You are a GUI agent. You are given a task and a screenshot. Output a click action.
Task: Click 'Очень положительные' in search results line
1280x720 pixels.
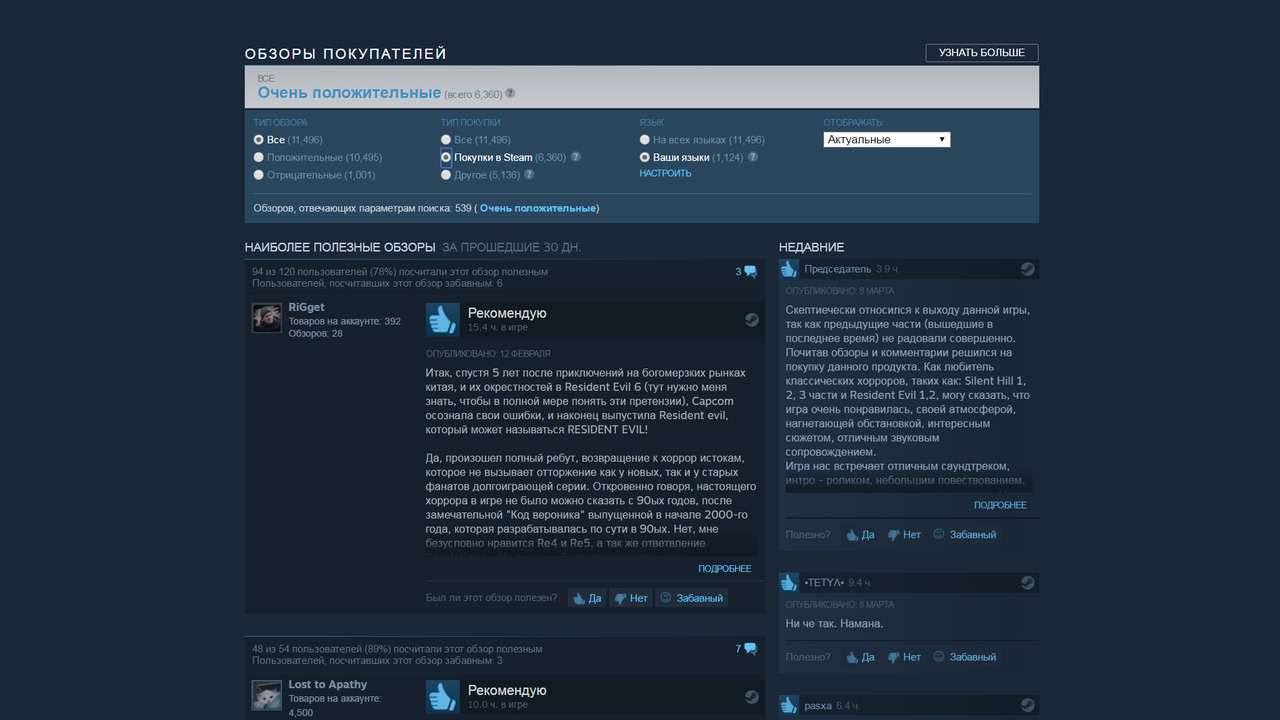tap(538, 208)
